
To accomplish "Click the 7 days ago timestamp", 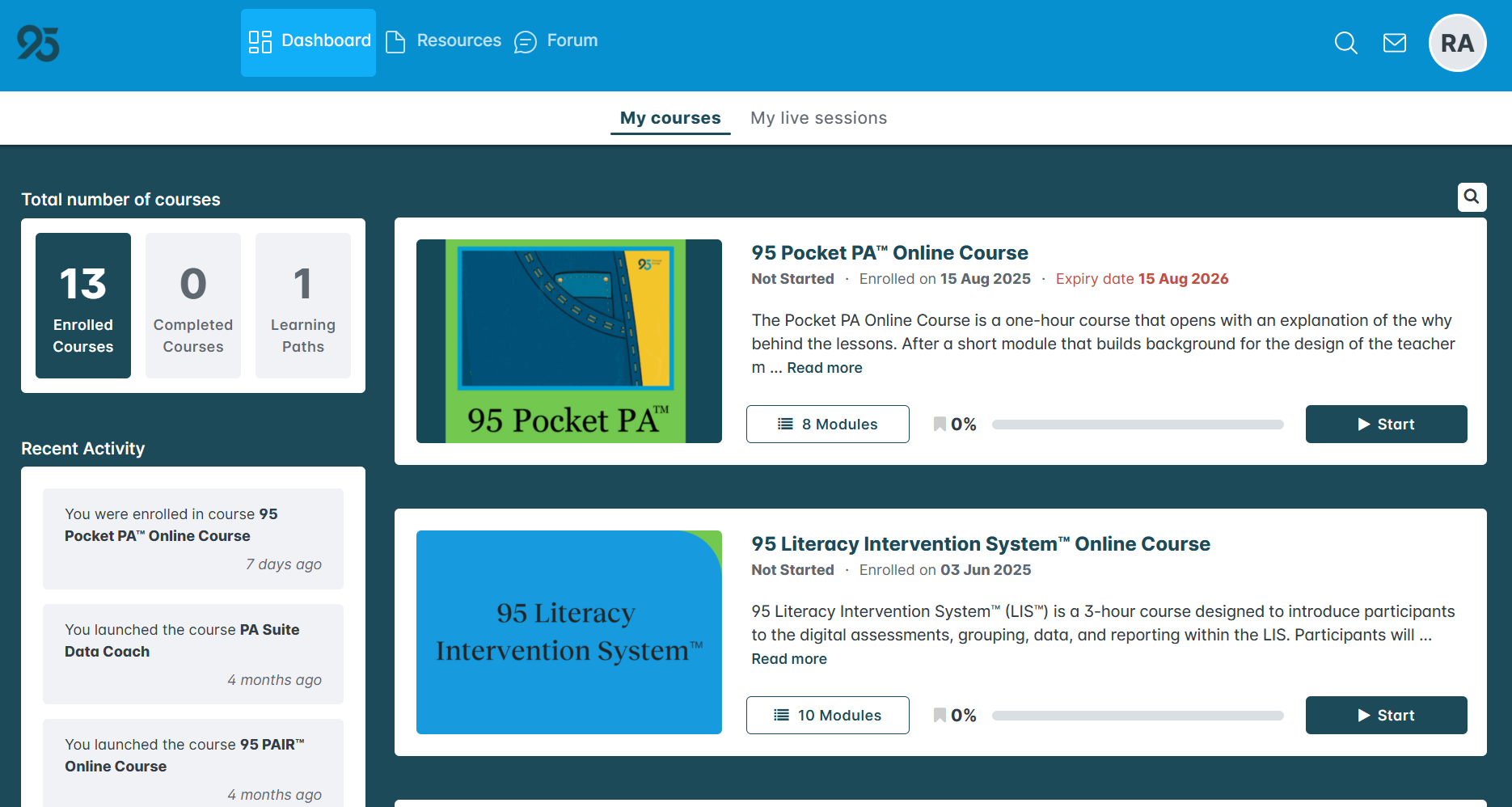I will [x=284, y=564].
